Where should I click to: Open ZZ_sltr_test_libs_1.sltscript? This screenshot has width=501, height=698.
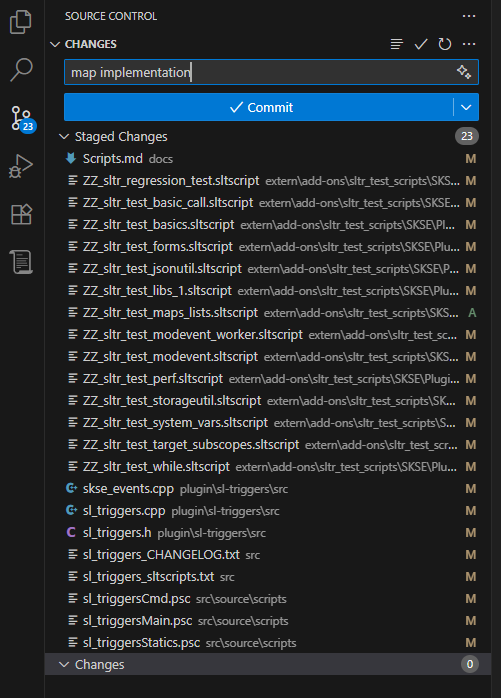(157, 291)
